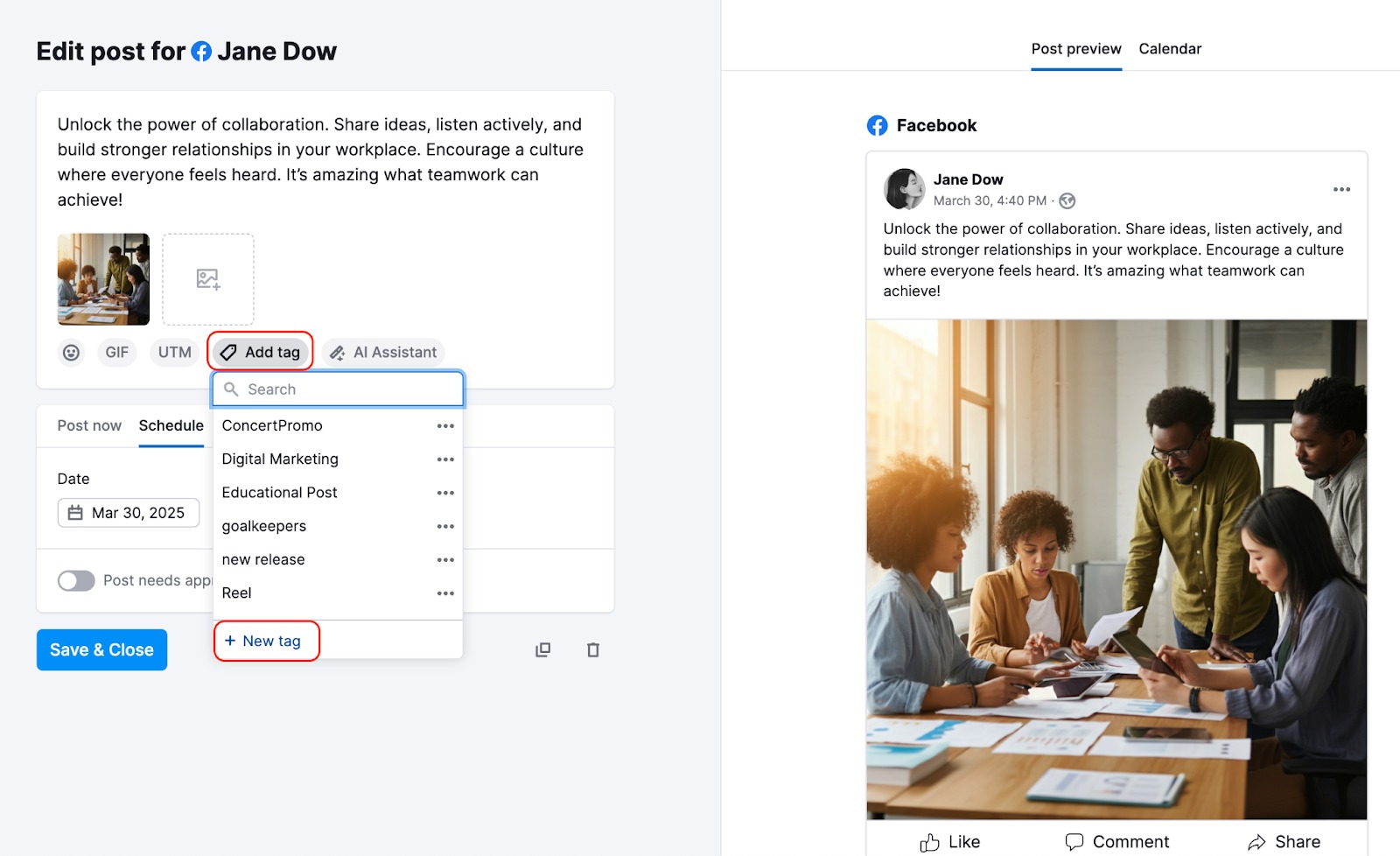
Task: Add another image via the upload placeholder
Action: click(x=207, y=279)
